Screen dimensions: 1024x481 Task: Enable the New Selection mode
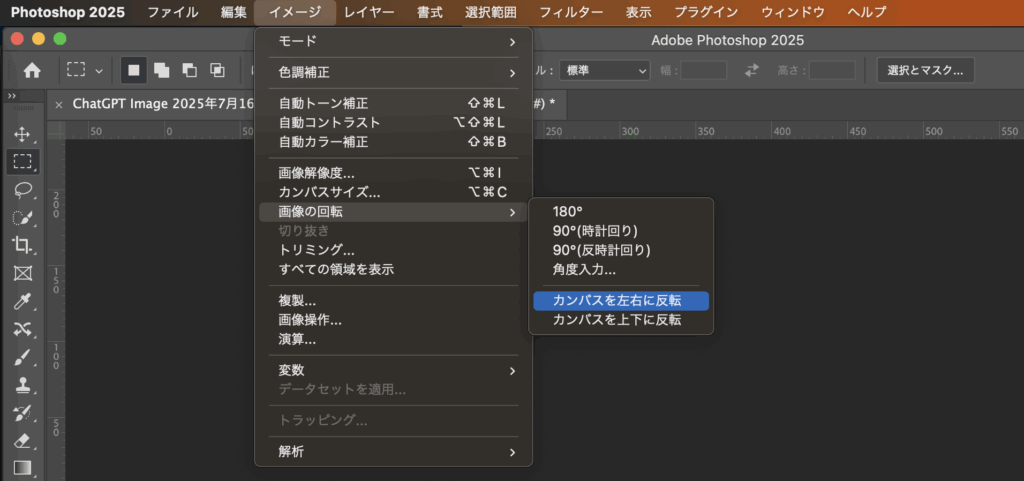pos(133,70)
